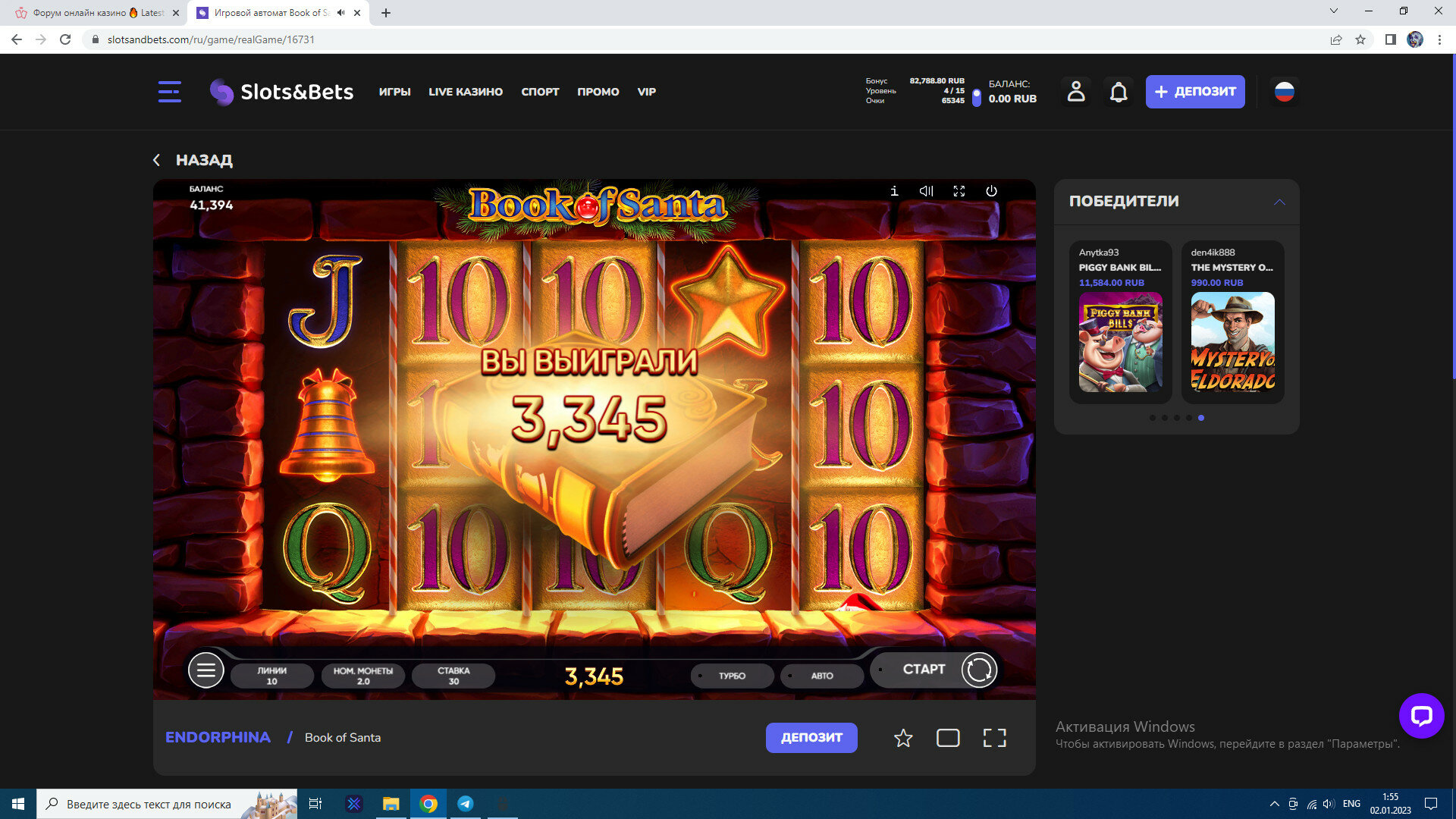Open Piggy Bank Bills winner thumbnail
1456x819 pixels.
[x=1120, y=342]
